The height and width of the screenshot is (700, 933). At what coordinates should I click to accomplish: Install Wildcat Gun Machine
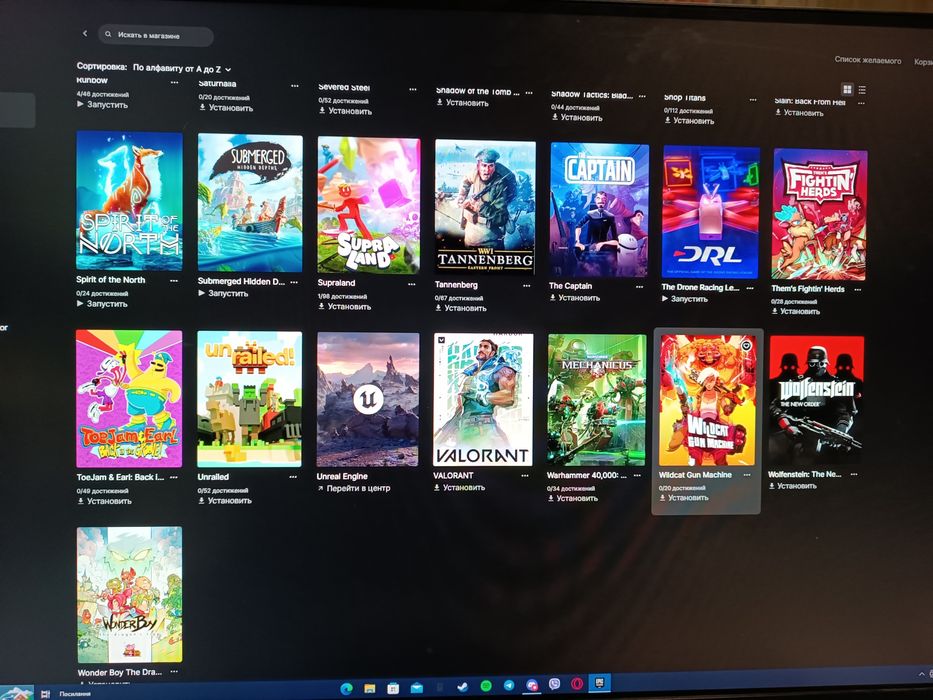pyautogui.click(x=684, y=497)
